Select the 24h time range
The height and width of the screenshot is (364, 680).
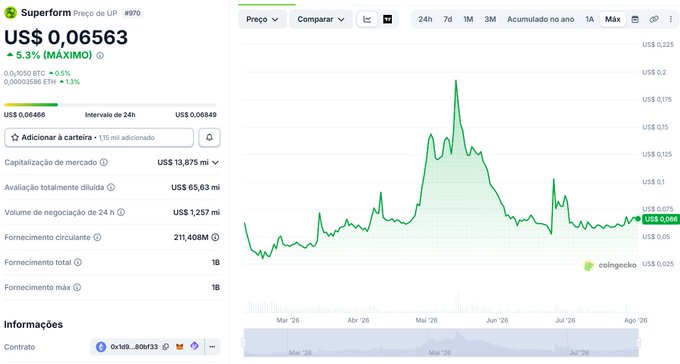click(425, 19)
